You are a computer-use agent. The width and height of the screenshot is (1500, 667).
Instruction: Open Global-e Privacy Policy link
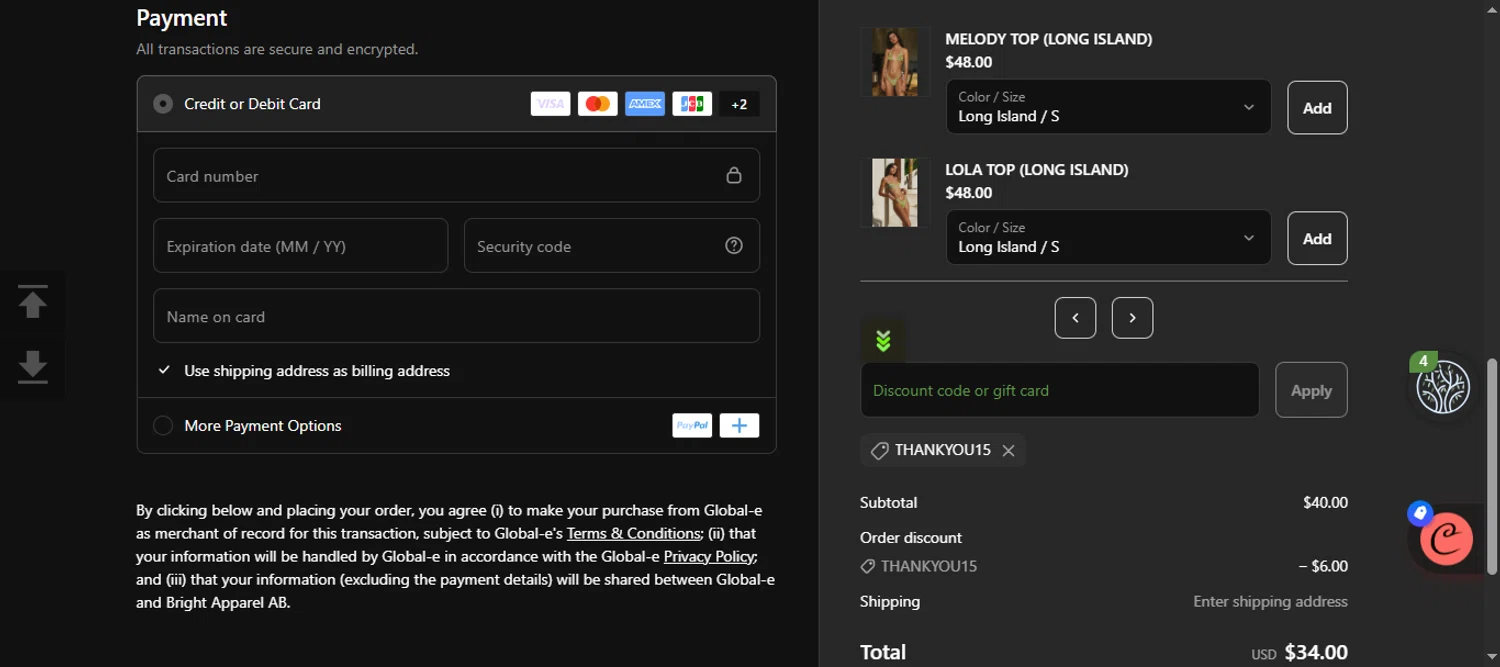tap(710, 556)
